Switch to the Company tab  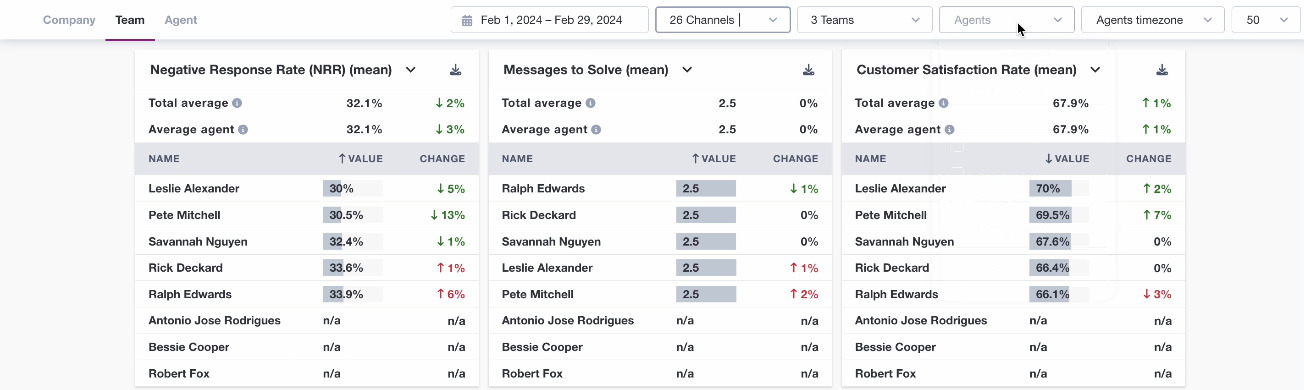69,20
